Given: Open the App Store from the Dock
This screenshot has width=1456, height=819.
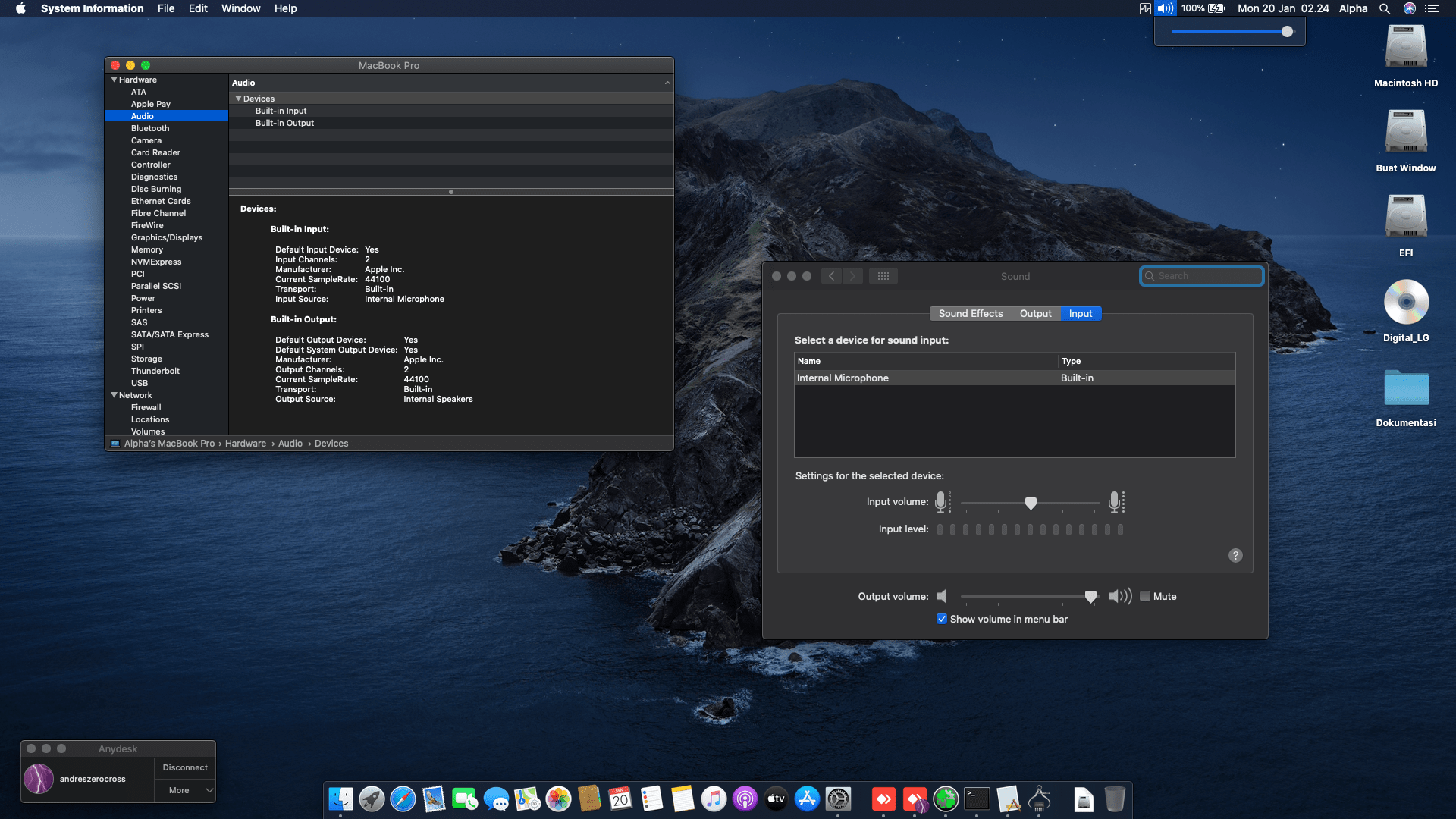Looking at the screenshot, I should (807, 799).
